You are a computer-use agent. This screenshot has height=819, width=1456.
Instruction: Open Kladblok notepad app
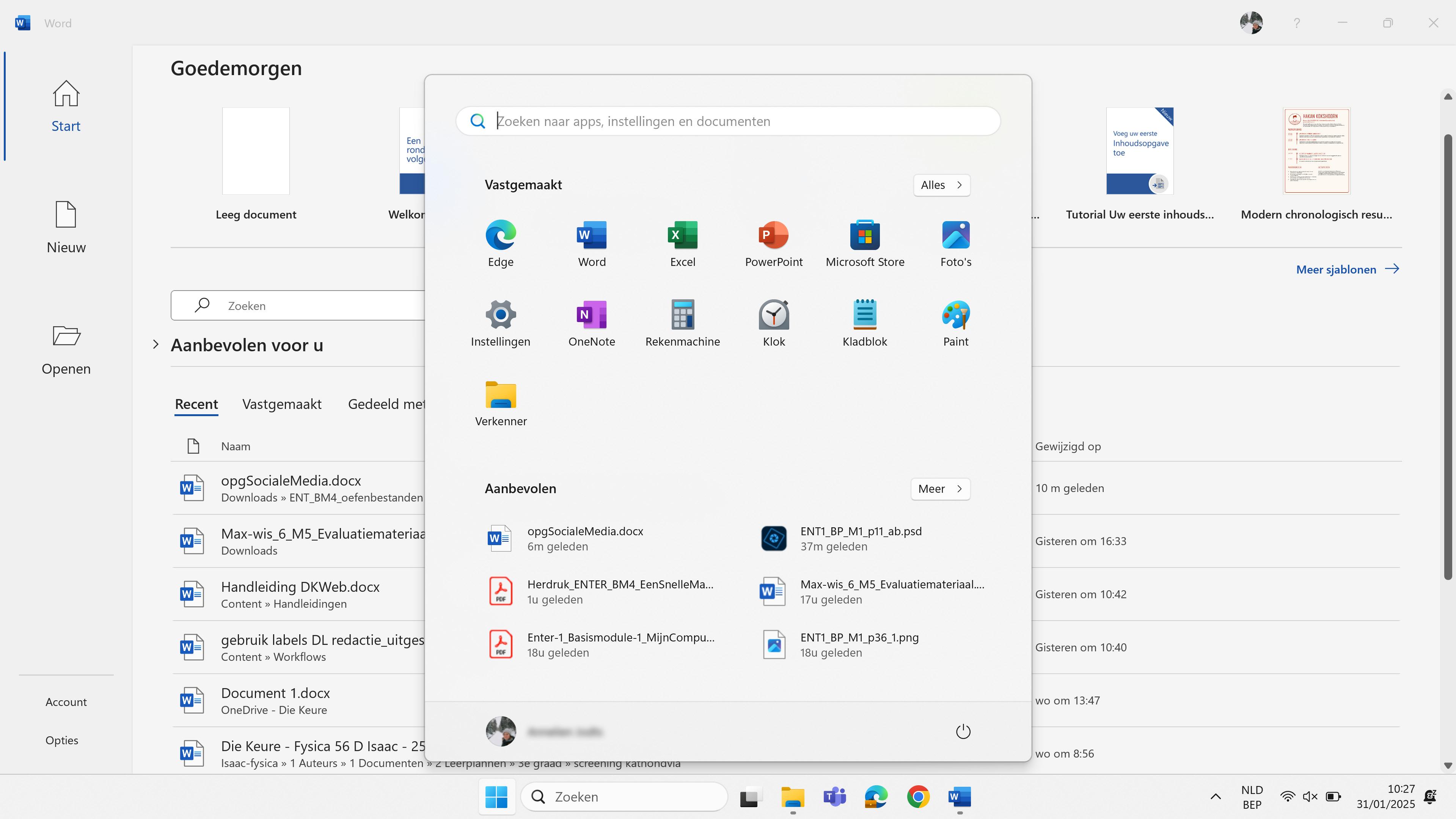point(864,323)
